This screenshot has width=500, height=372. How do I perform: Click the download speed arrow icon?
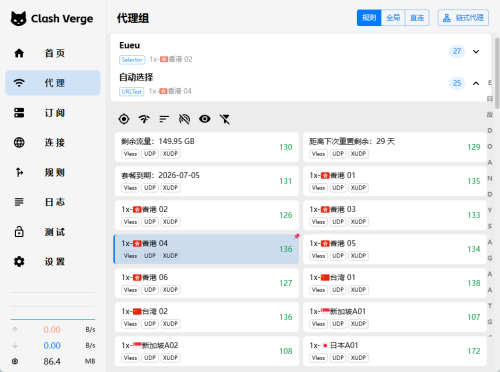(x=15, y=345)
